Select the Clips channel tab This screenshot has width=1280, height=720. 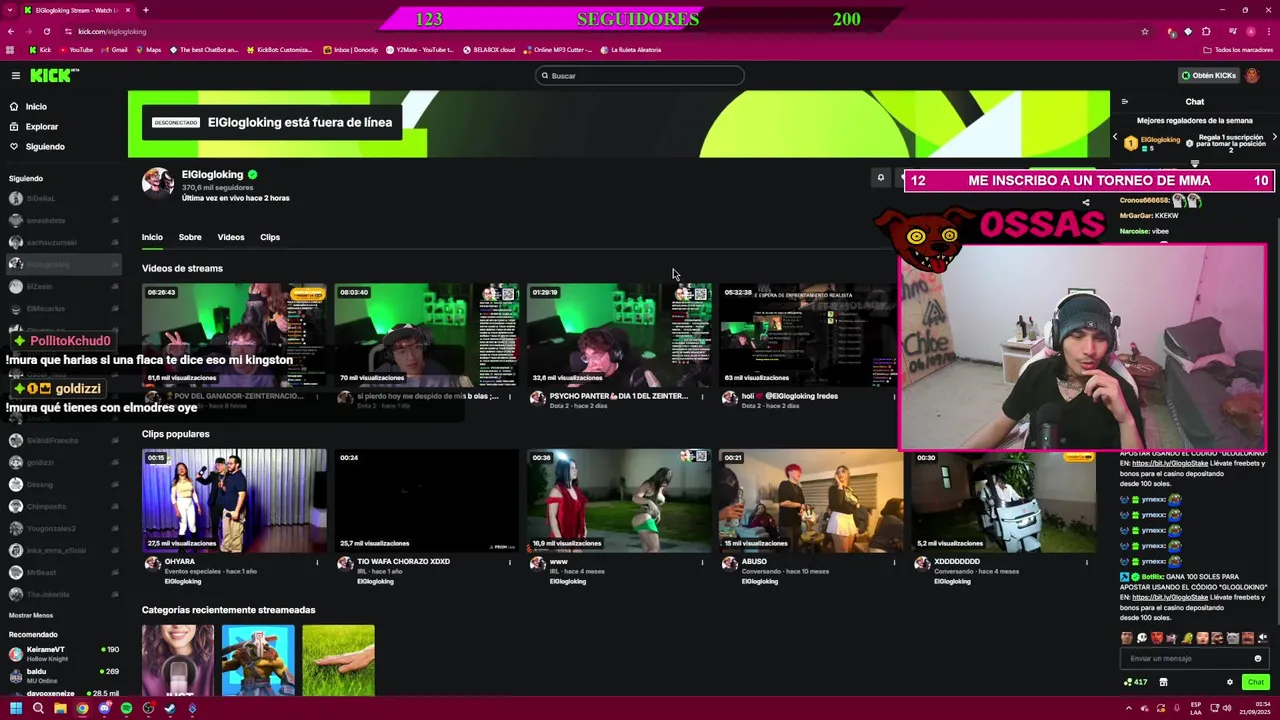pyautogui.click(x=270, y=237)
